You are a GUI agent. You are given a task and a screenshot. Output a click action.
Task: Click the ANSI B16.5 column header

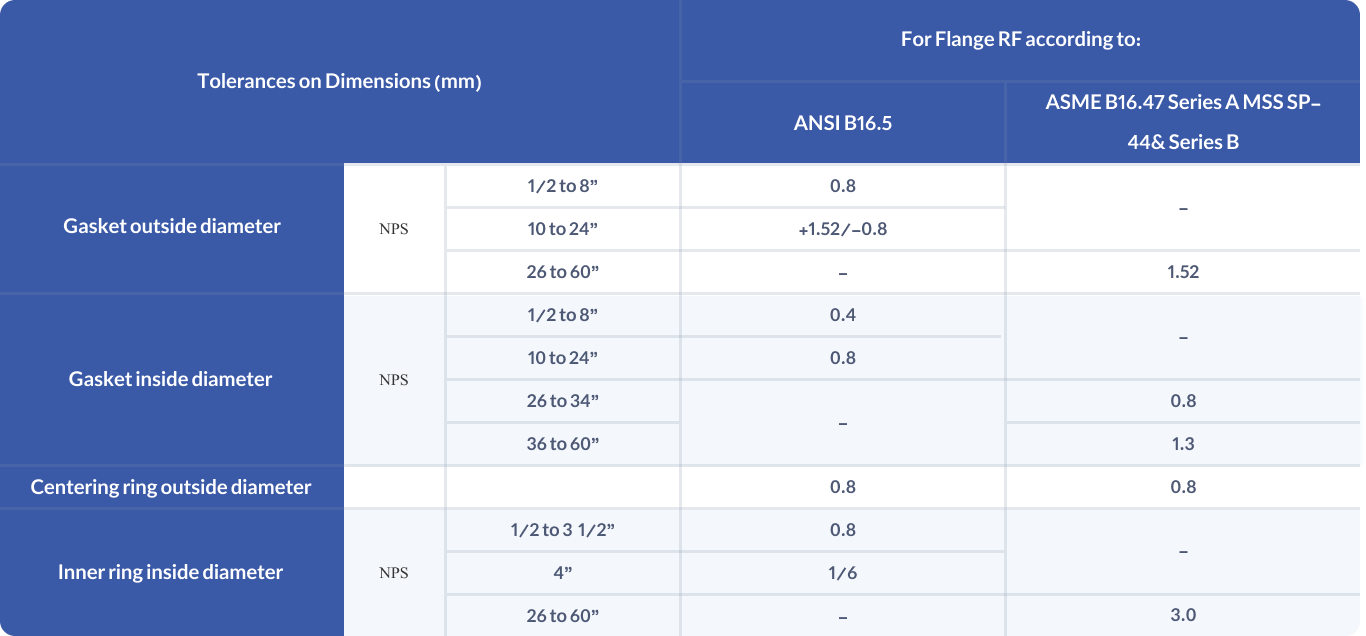(842, 124)
